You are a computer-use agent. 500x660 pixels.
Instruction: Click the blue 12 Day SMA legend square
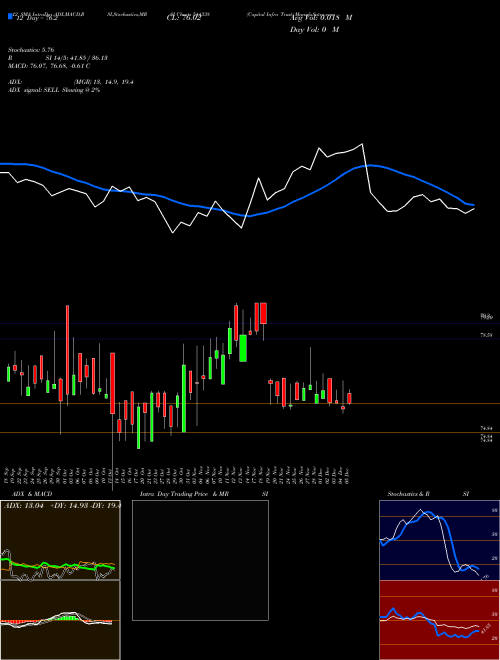[10, 16]
